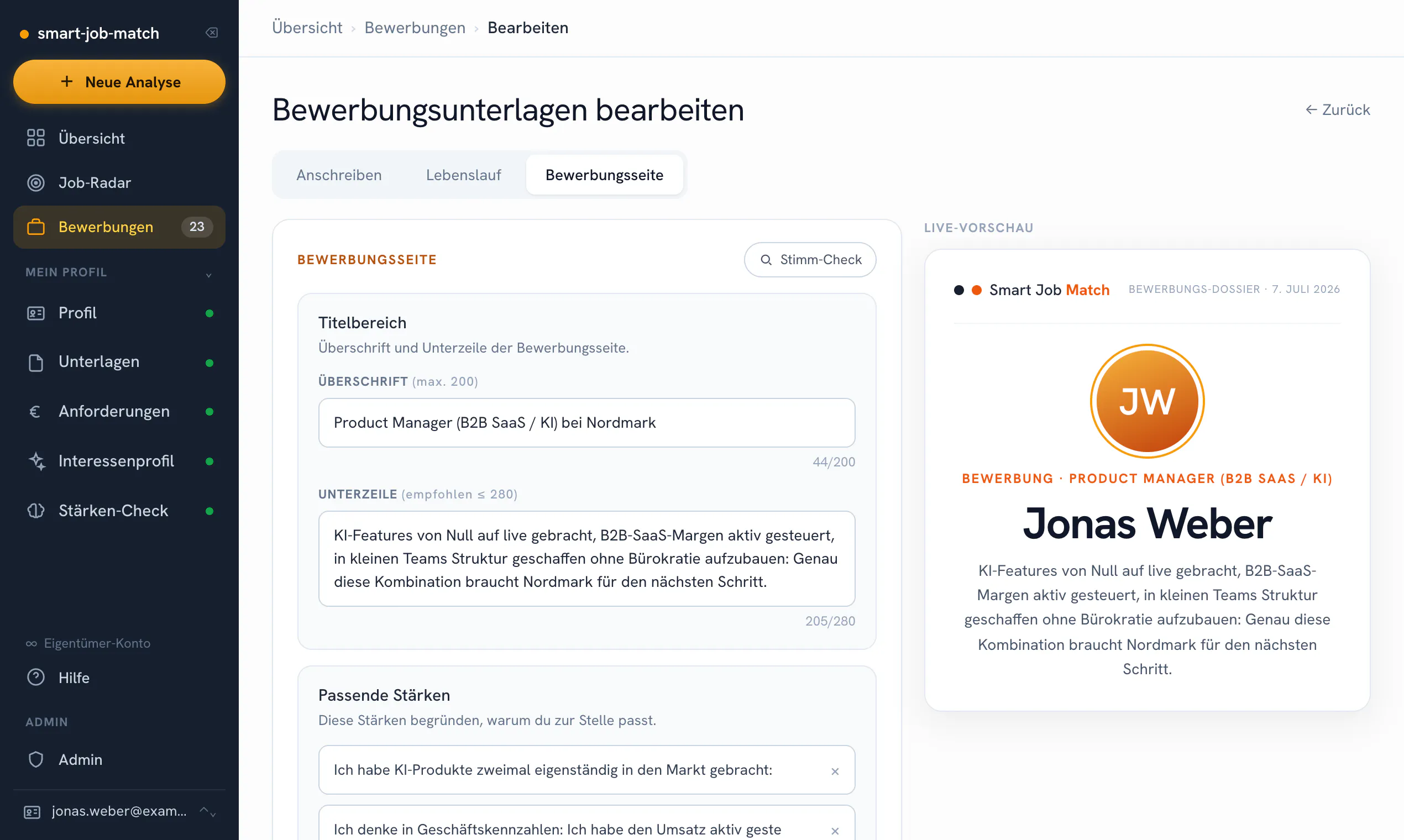Click the Bewerbungen count badge 23
1404x840 pixels.
196,227
